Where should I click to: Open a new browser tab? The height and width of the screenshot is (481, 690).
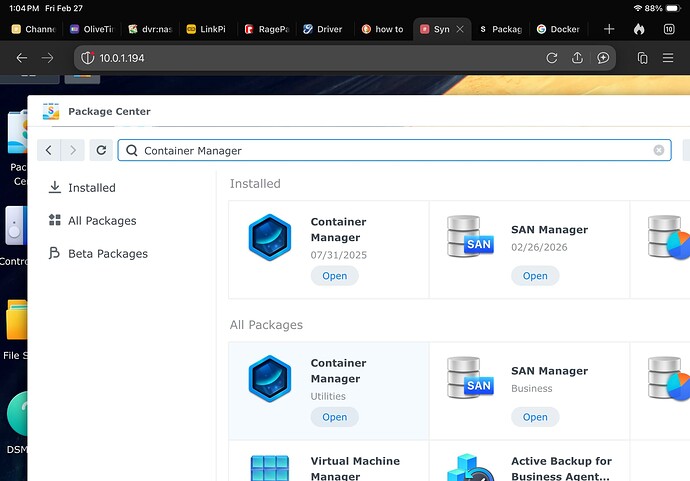pos(609,29)
